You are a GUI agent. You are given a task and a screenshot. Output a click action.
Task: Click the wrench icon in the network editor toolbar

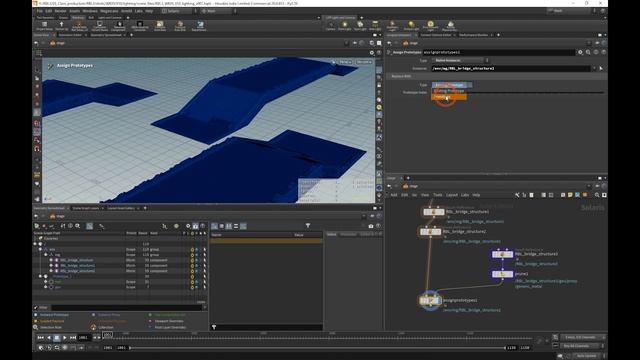click(517, 195)
